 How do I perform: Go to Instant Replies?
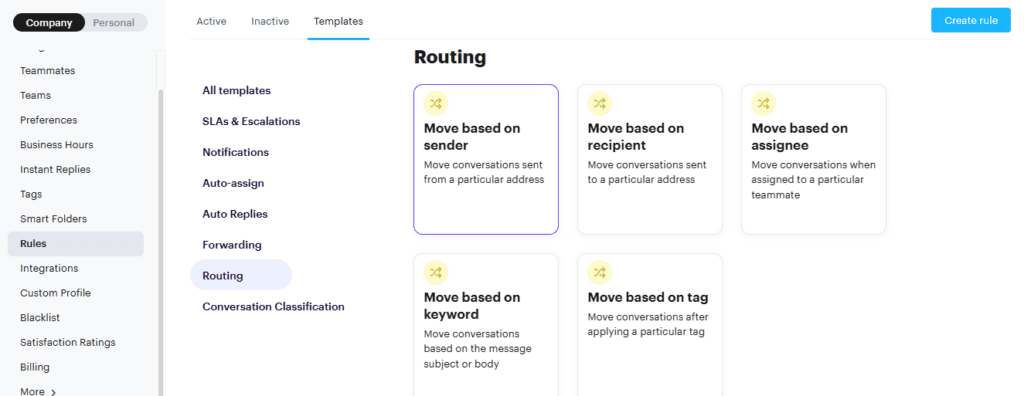tap(56, 169)
